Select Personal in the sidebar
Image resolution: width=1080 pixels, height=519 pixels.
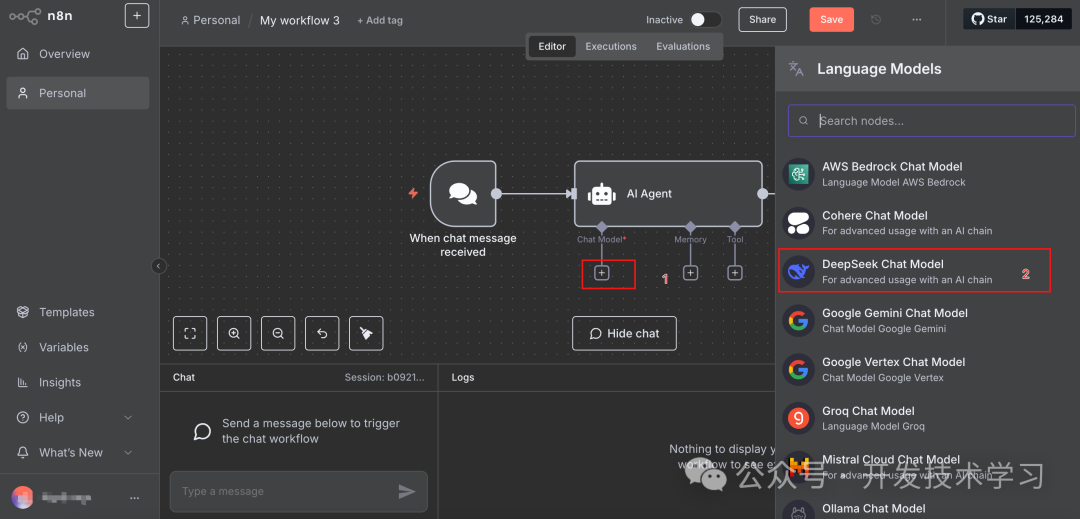tap(78, 93)
